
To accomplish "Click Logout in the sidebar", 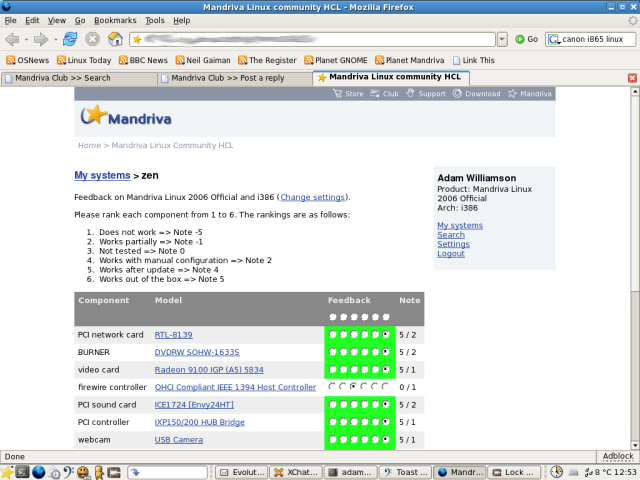I will (x=451, y=253).
